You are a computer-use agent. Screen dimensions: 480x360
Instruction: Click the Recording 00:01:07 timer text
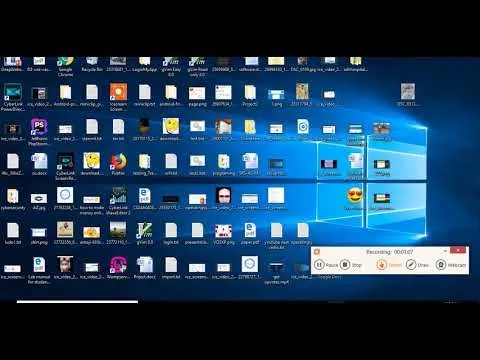[x=389, y=252]
